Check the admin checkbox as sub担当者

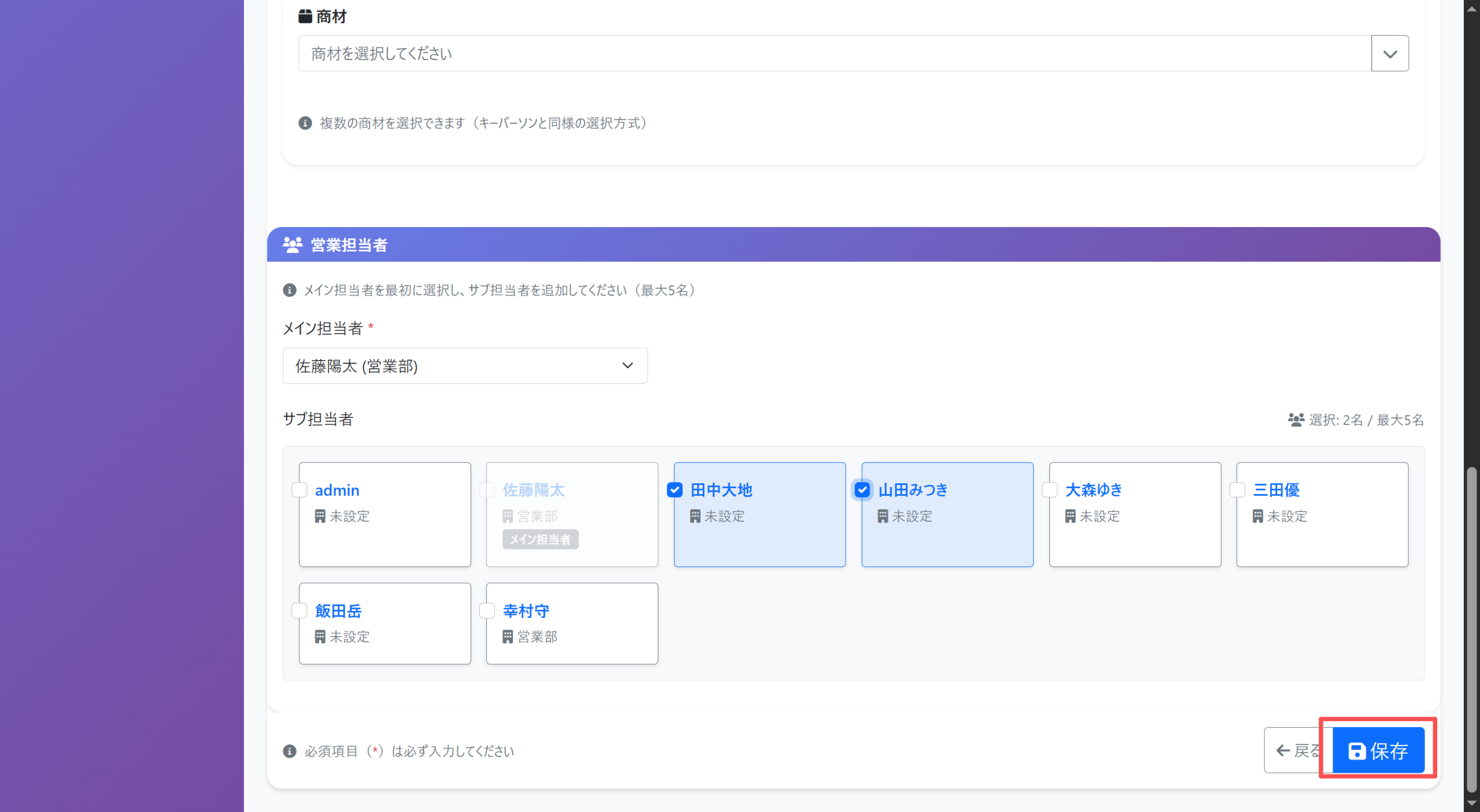pos(299,490)
